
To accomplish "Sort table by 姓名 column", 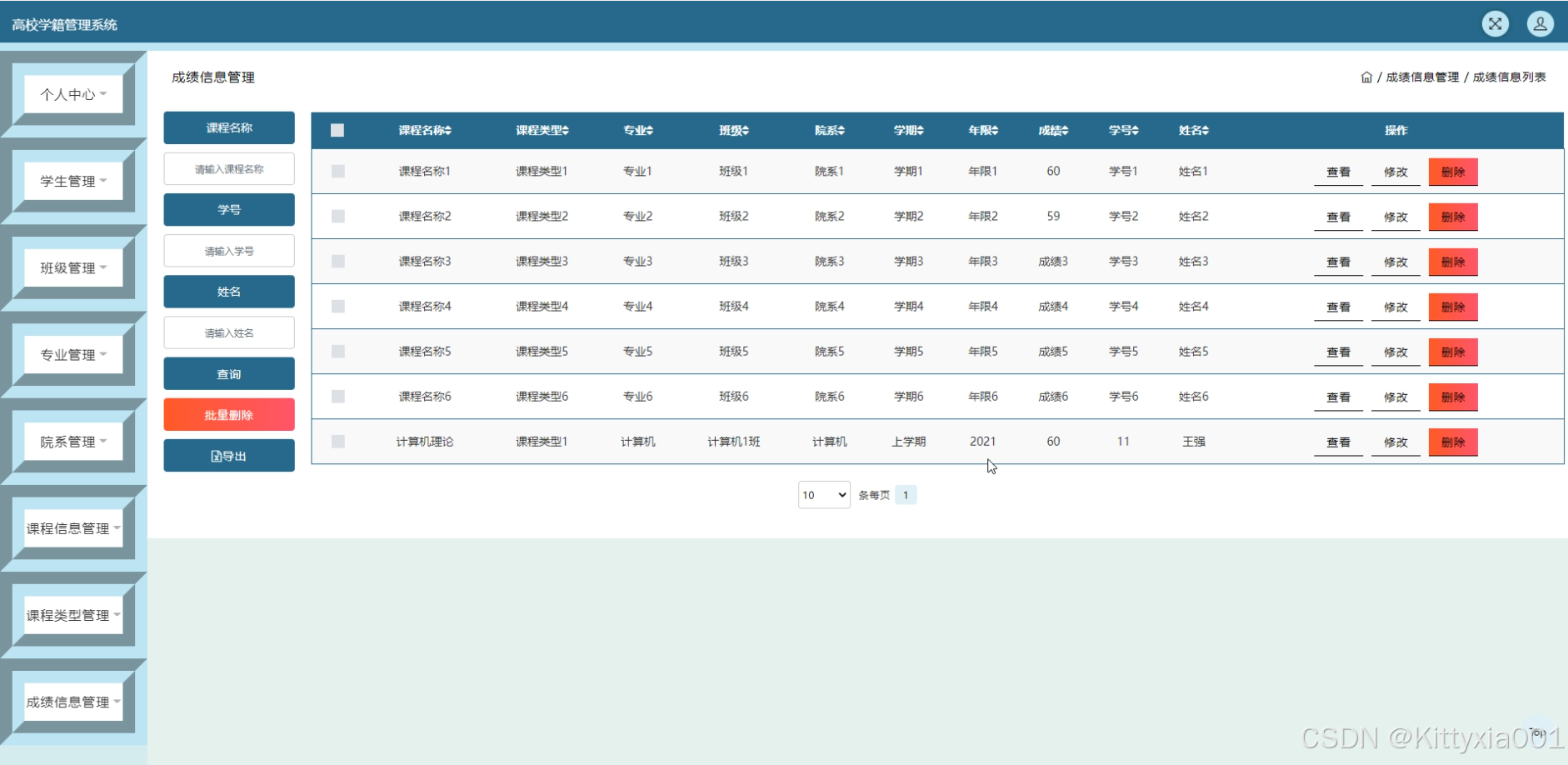I will tap(1206, 131).
